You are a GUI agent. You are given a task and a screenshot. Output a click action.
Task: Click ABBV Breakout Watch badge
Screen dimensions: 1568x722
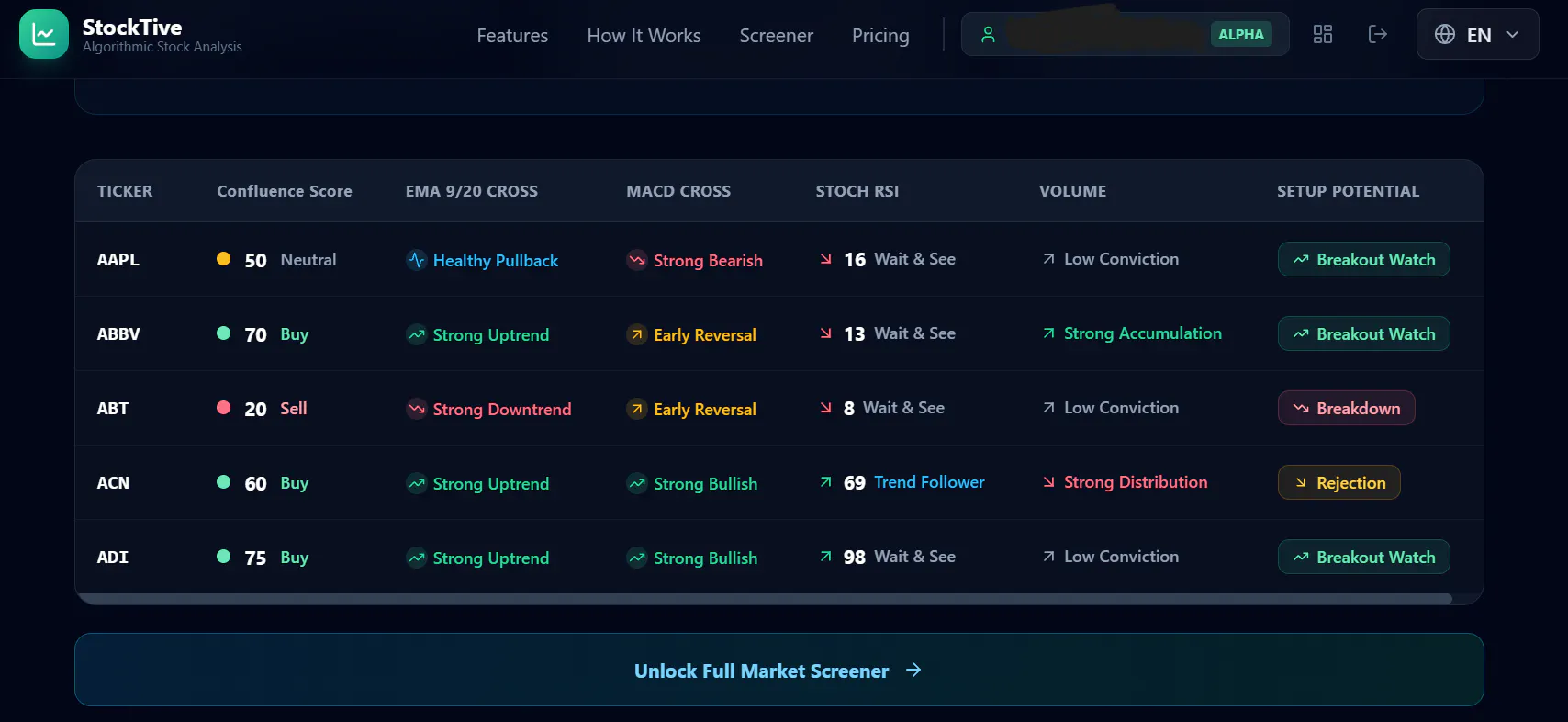1363,333
